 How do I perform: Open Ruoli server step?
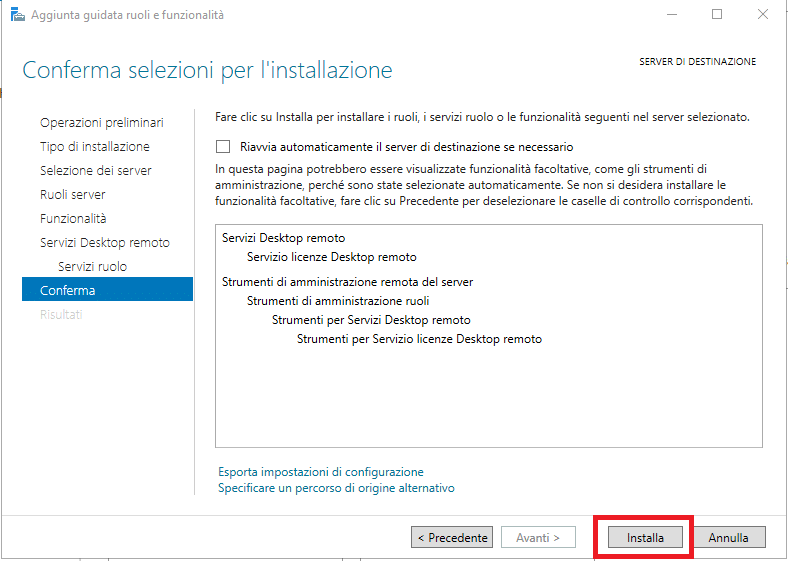pyautogui.click(x=73, y=195)
